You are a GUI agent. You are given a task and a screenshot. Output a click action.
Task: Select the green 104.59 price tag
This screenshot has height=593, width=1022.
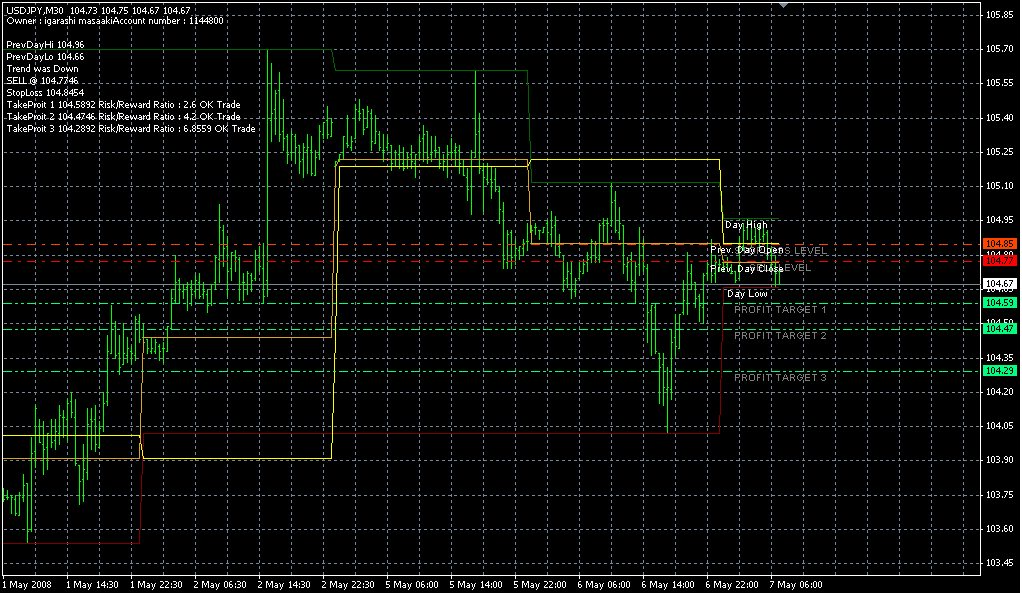[999, 302]
